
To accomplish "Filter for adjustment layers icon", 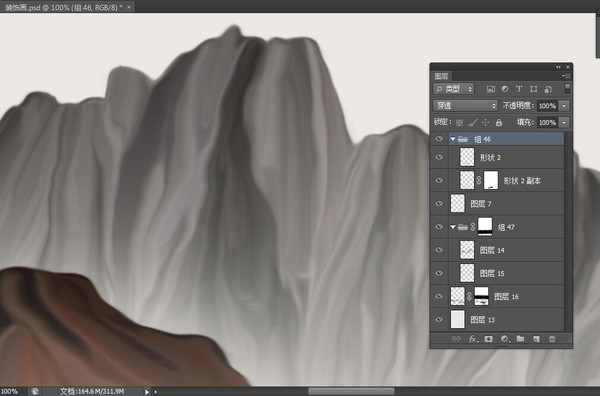I will (505, 89).
